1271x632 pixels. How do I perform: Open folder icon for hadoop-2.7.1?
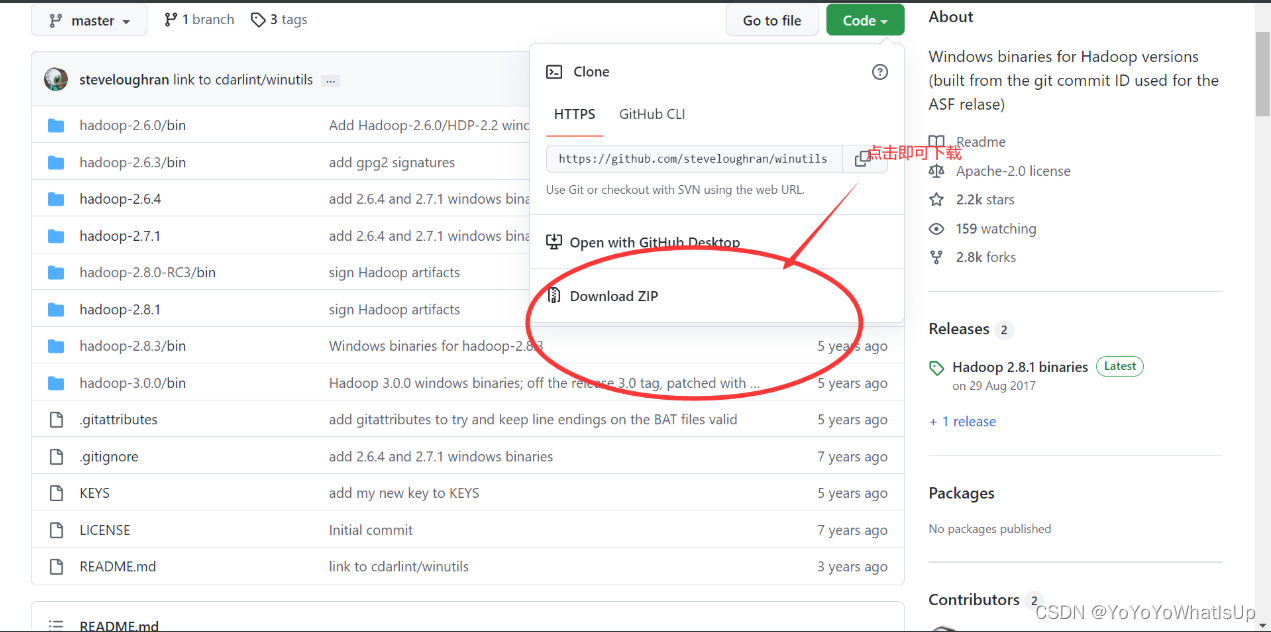(56, 236)
